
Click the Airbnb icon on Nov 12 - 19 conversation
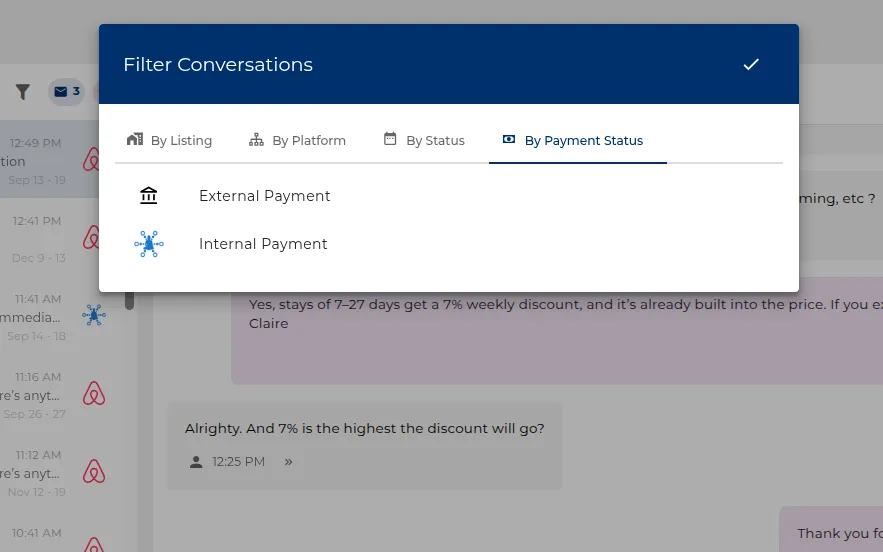(x=94, y=471)
